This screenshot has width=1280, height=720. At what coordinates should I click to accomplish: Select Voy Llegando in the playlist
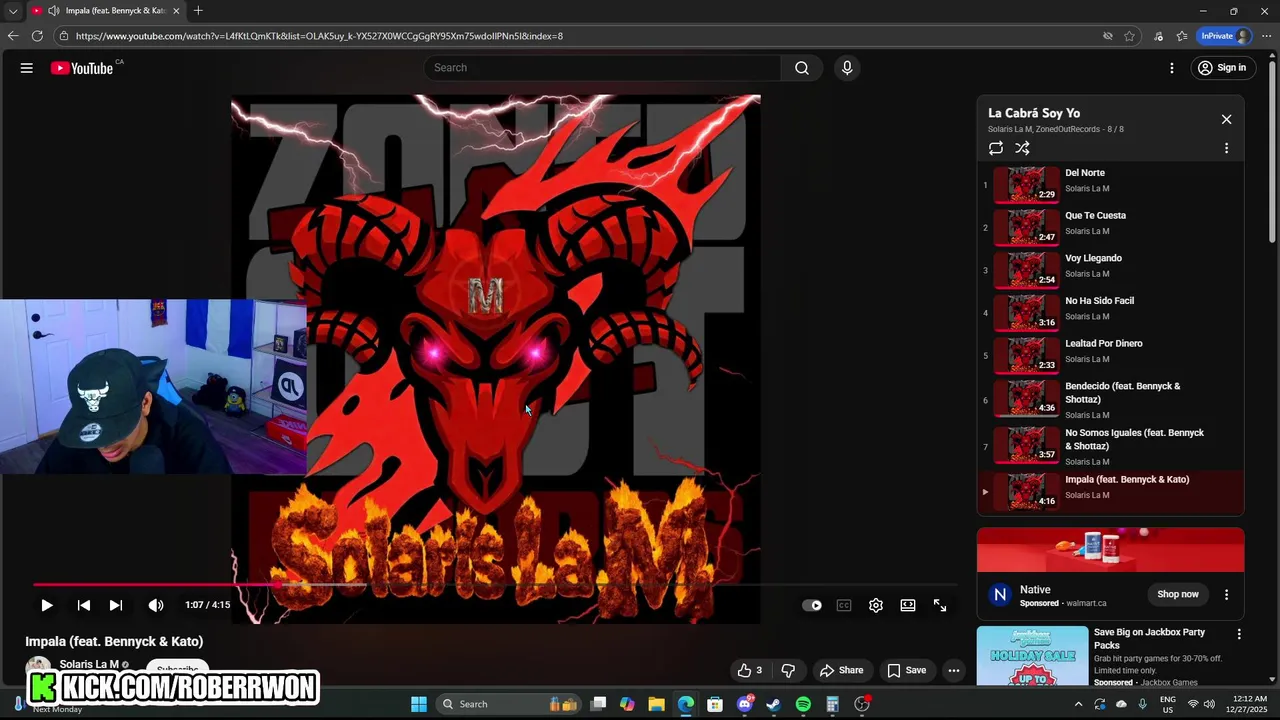pyautogui.click(x=1110, y=270)
